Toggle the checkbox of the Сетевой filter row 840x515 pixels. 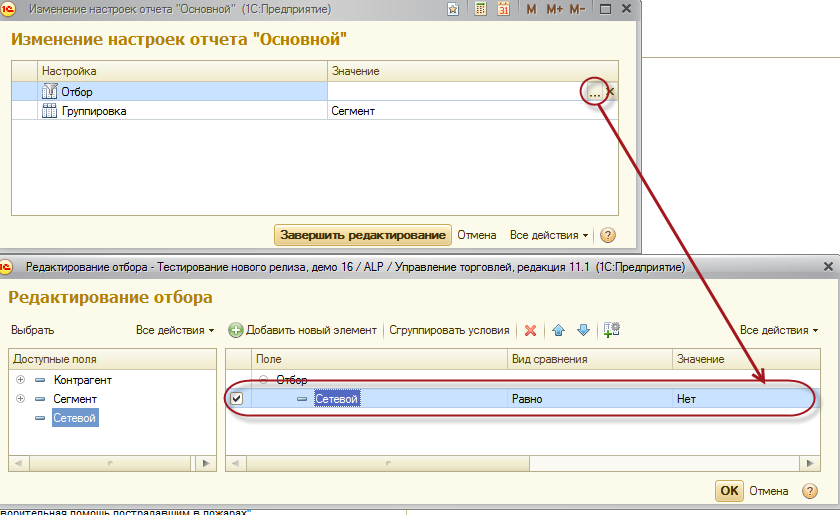point(236,399)
